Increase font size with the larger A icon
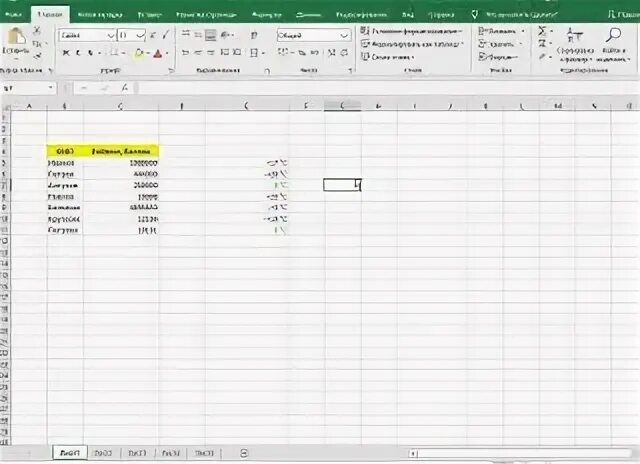 pos(153,35)
